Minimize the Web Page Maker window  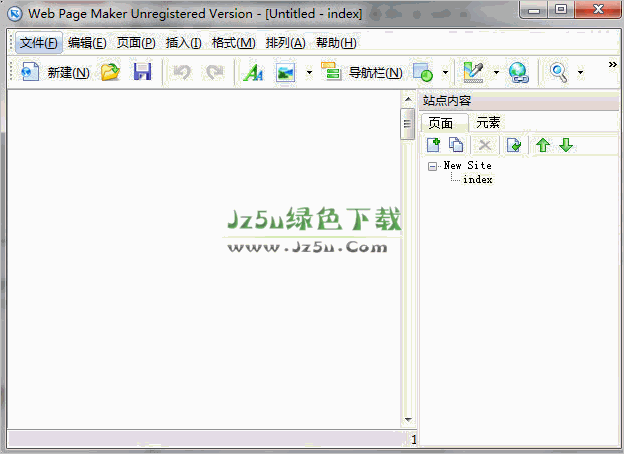(534, 10)
